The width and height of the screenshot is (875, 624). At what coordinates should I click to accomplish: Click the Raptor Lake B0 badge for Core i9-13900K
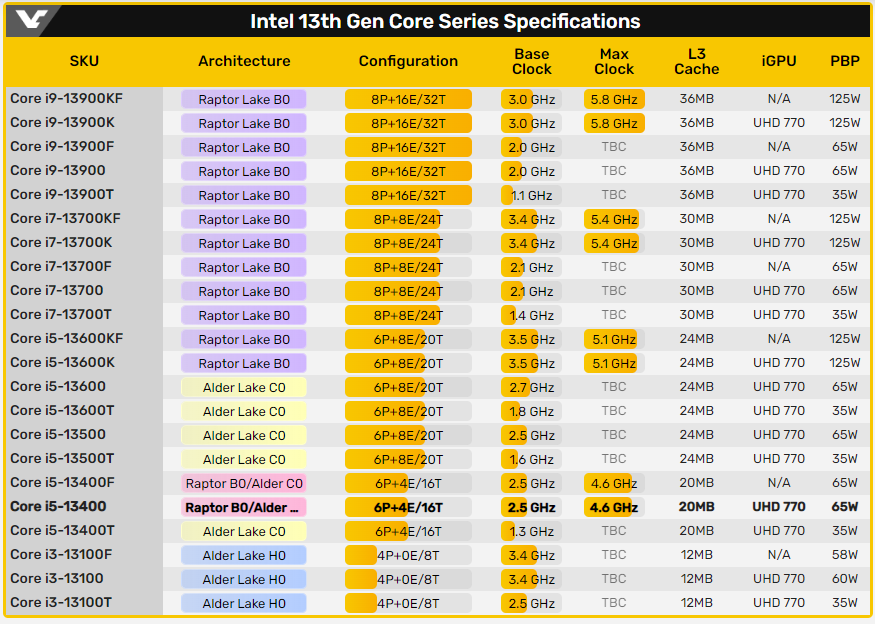click(244, 124)
